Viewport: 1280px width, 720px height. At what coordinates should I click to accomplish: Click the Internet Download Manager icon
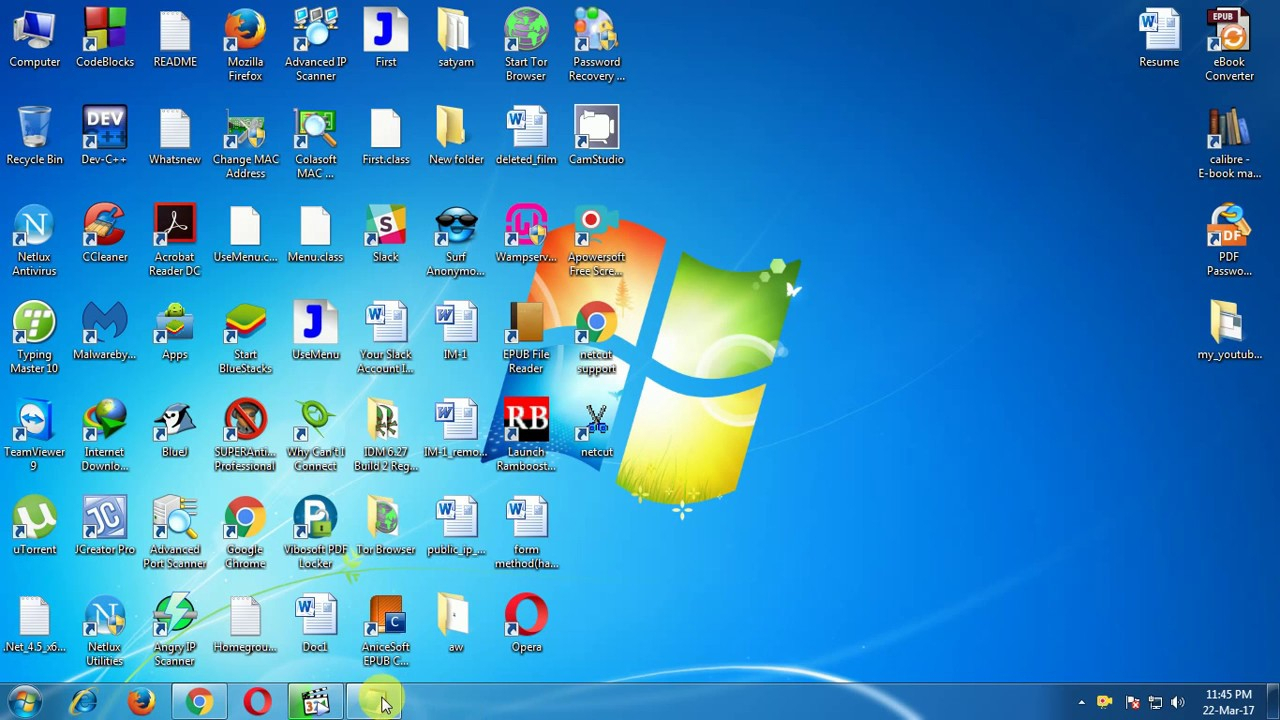click(x=105, y=436)
